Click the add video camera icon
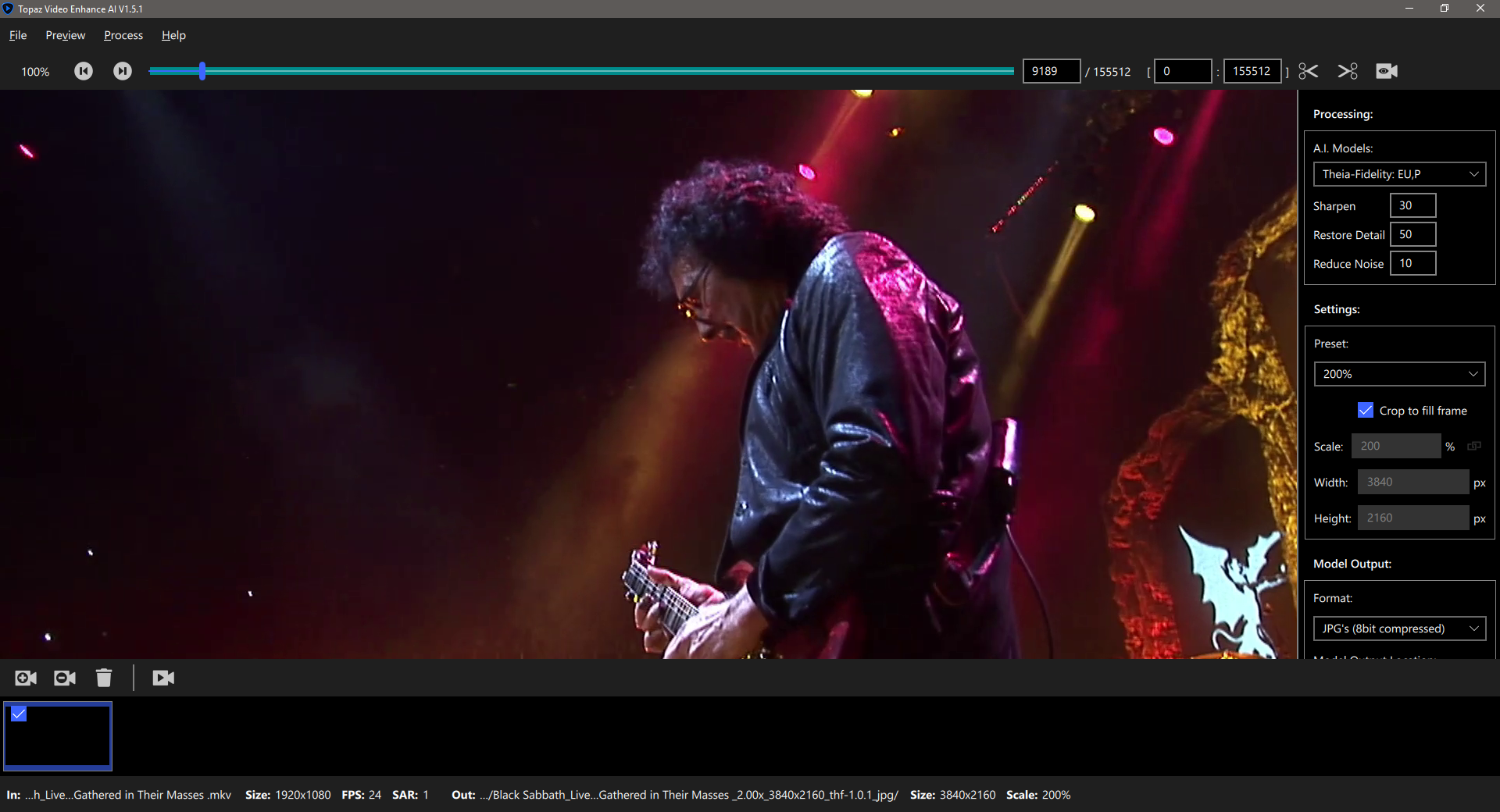The height and width of the screenshot is (812, 1500). coord(26,678)
